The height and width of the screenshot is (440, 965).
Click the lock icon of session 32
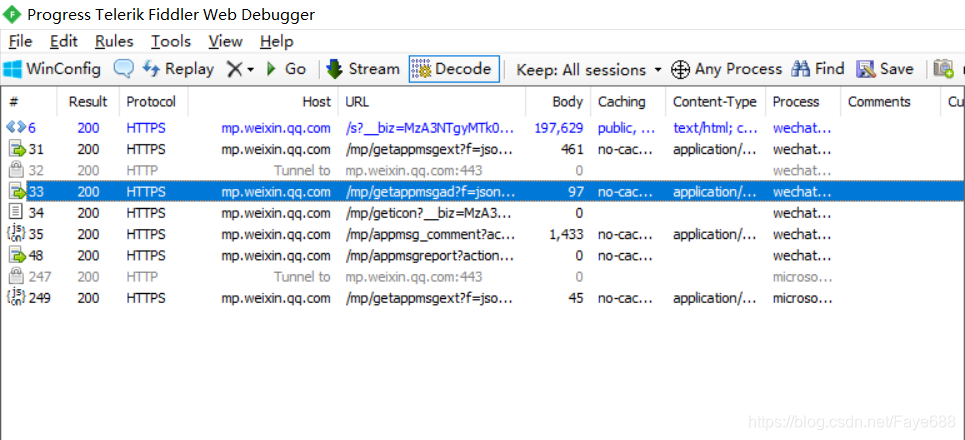click(17, 170)
